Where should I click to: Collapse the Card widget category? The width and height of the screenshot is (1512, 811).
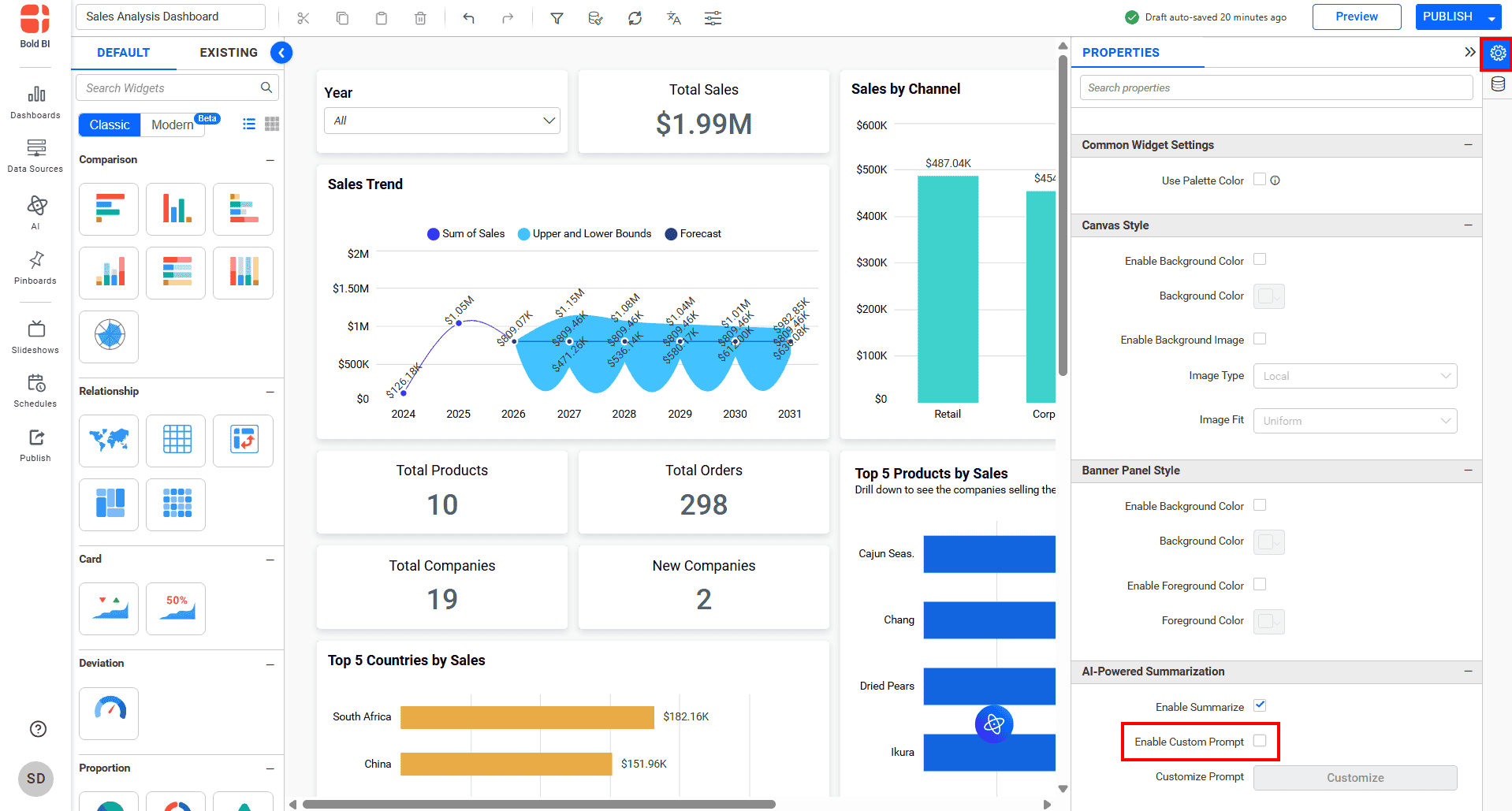pos(270,560)
